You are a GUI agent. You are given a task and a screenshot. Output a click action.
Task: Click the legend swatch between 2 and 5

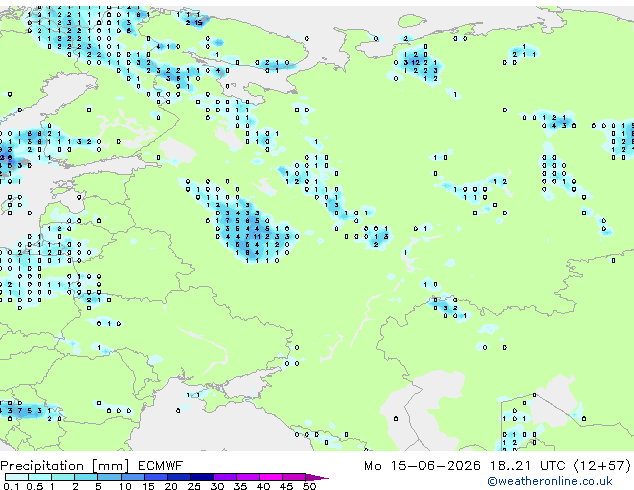(86, 477)
